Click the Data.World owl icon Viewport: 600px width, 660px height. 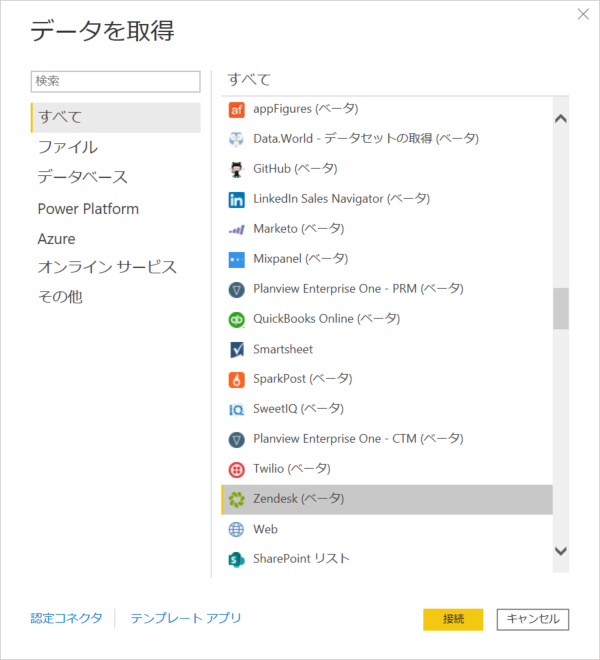[236, 139]
